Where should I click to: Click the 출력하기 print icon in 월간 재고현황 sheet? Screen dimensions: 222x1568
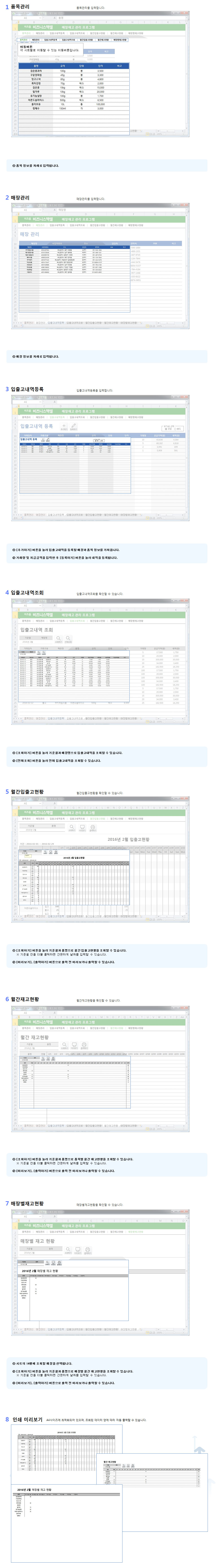(84, 1045)
